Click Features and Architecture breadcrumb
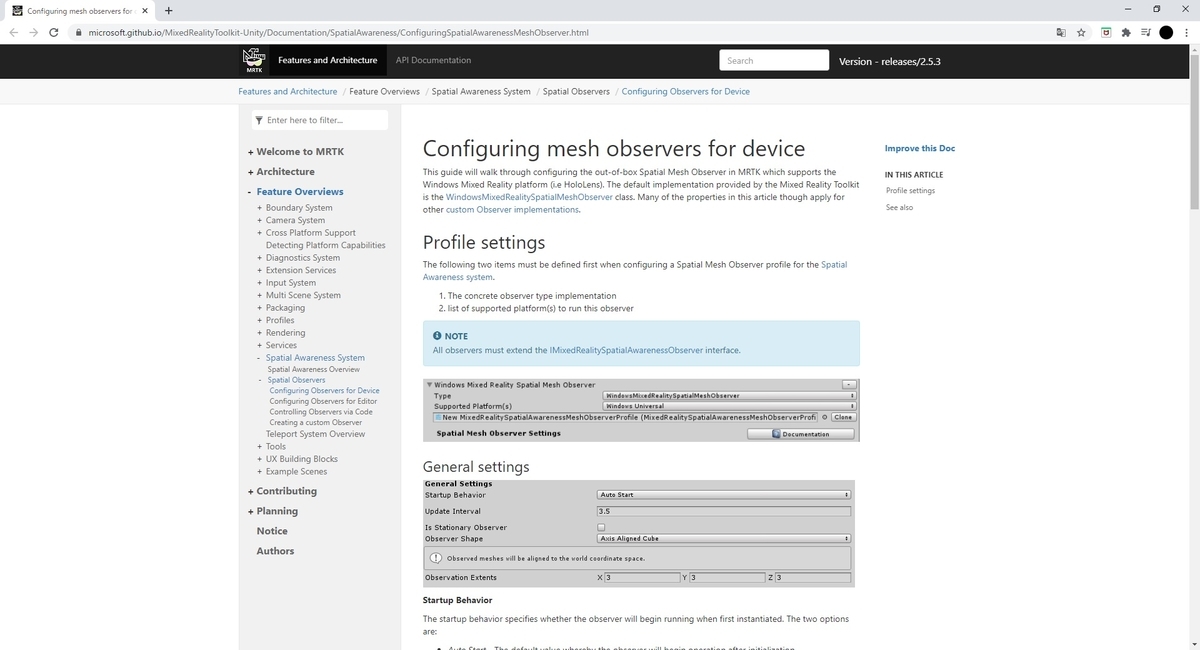Viewport: 1200px width, 650px height. pyautogui.click(x=288, y=91)
